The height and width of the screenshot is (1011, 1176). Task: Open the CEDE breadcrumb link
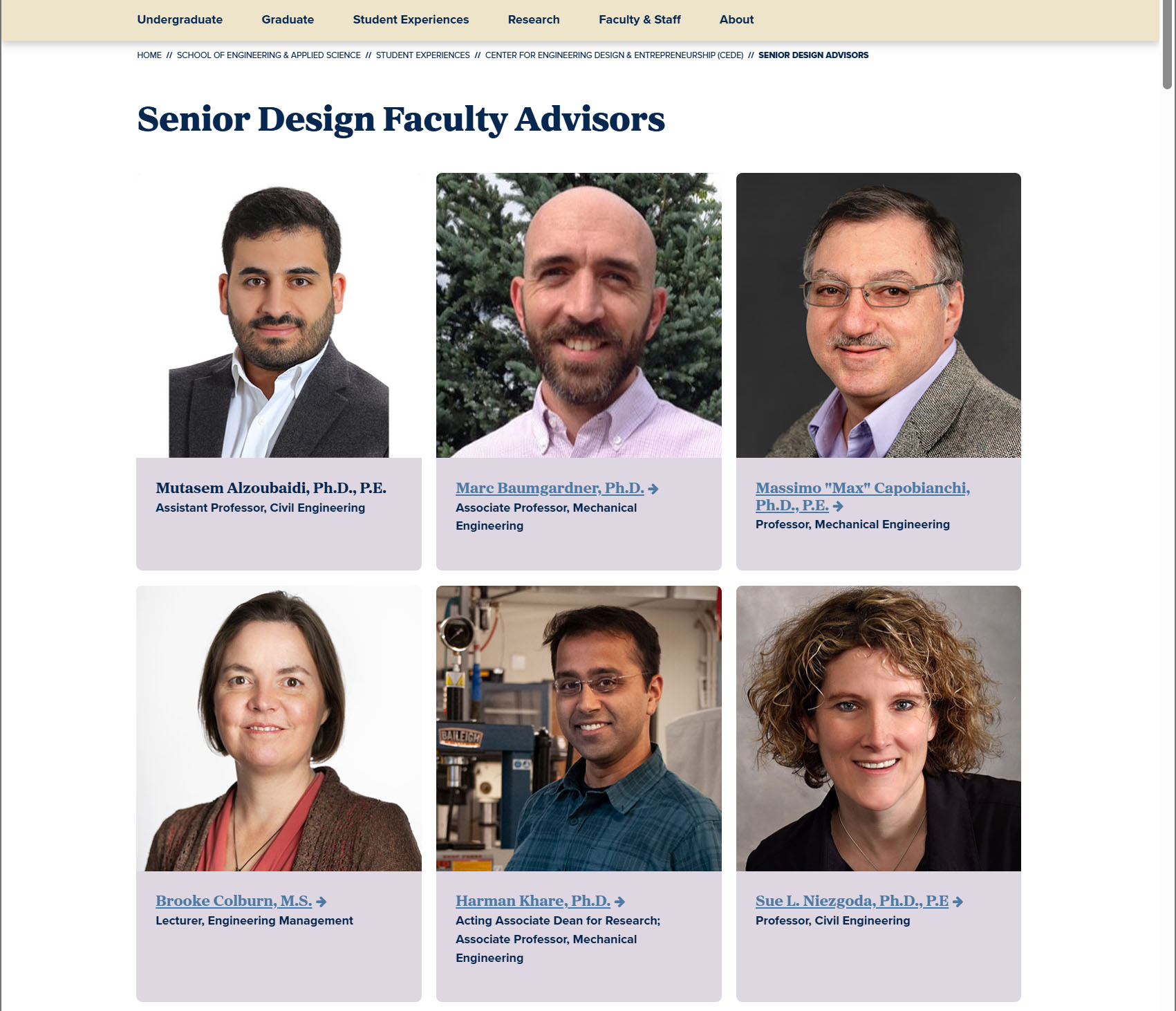[x=614, y=55]
